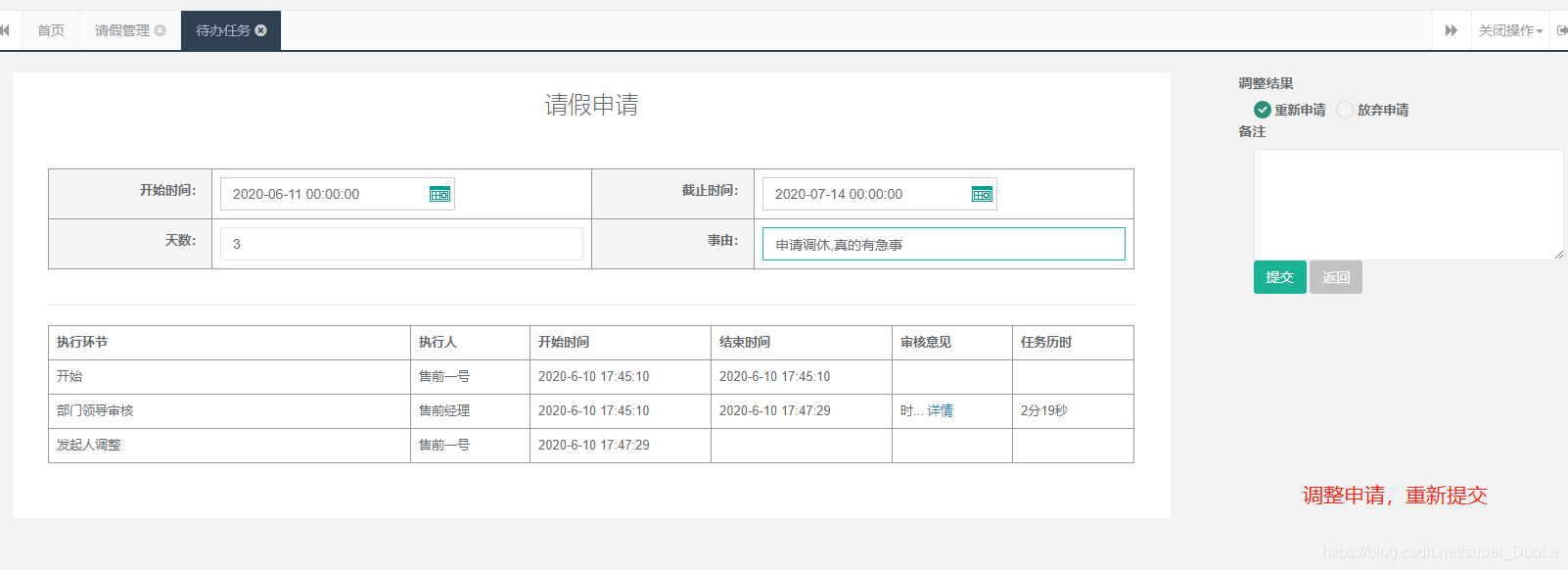Close the 请假管理 tab with its x icon
Screen dimensions: 1568x570
click(x=160, y=30)
